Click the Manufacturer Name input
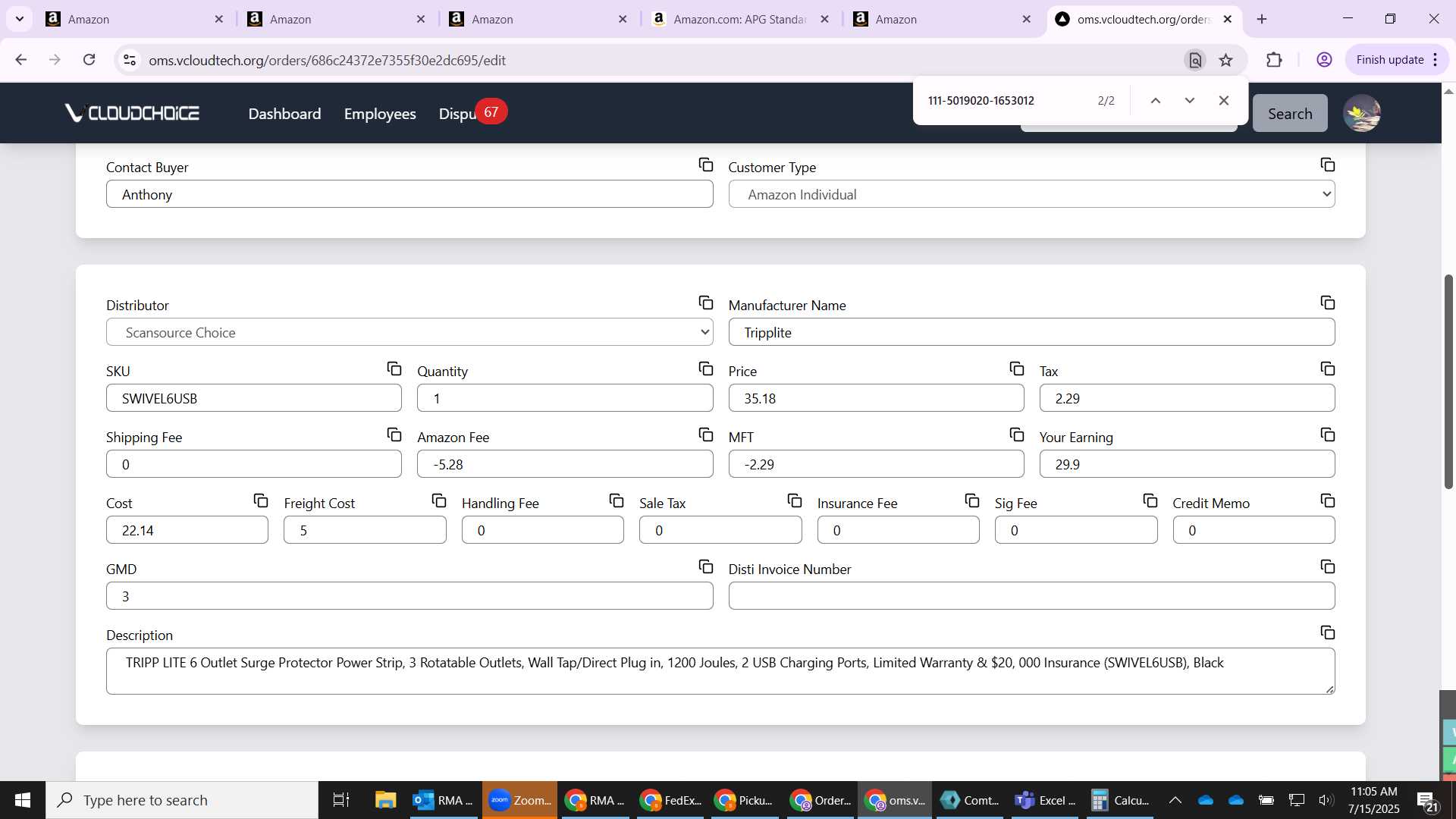The width and height of the screenshot is (1456, 819). pos(1031,332)
